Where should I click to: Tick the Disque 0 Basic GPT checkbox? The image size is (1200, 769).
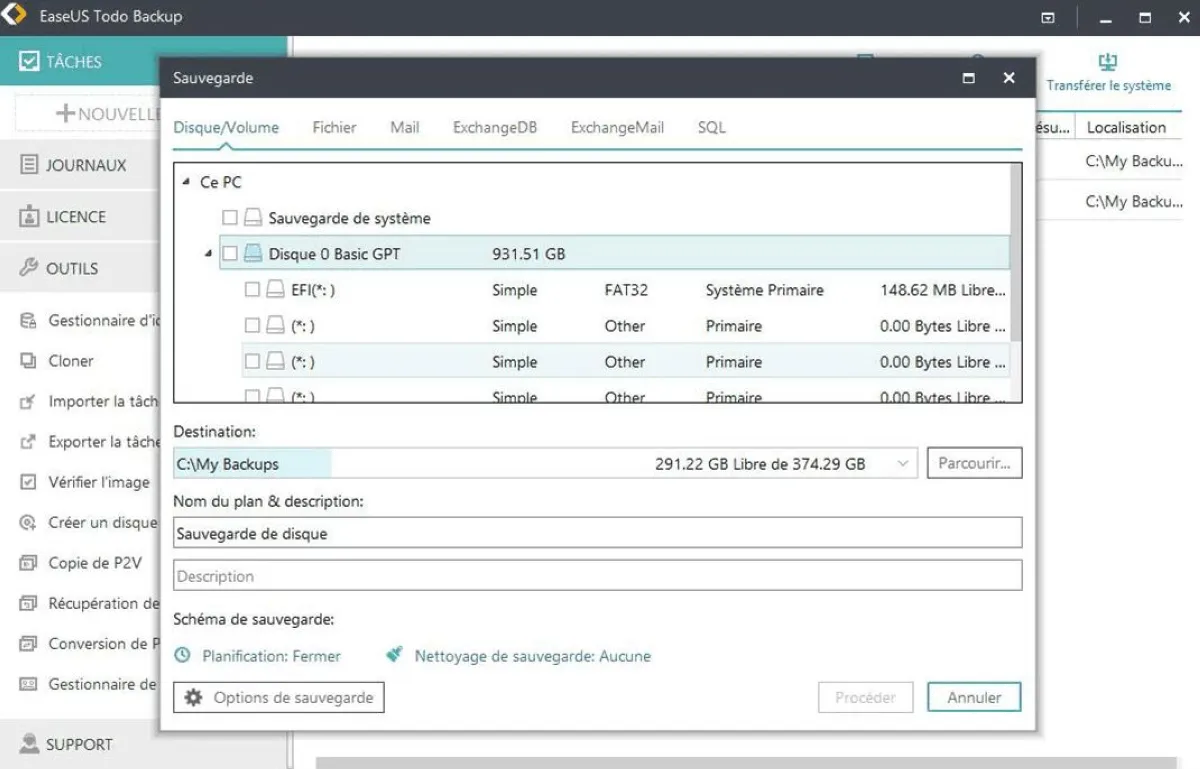pos(230,254)
